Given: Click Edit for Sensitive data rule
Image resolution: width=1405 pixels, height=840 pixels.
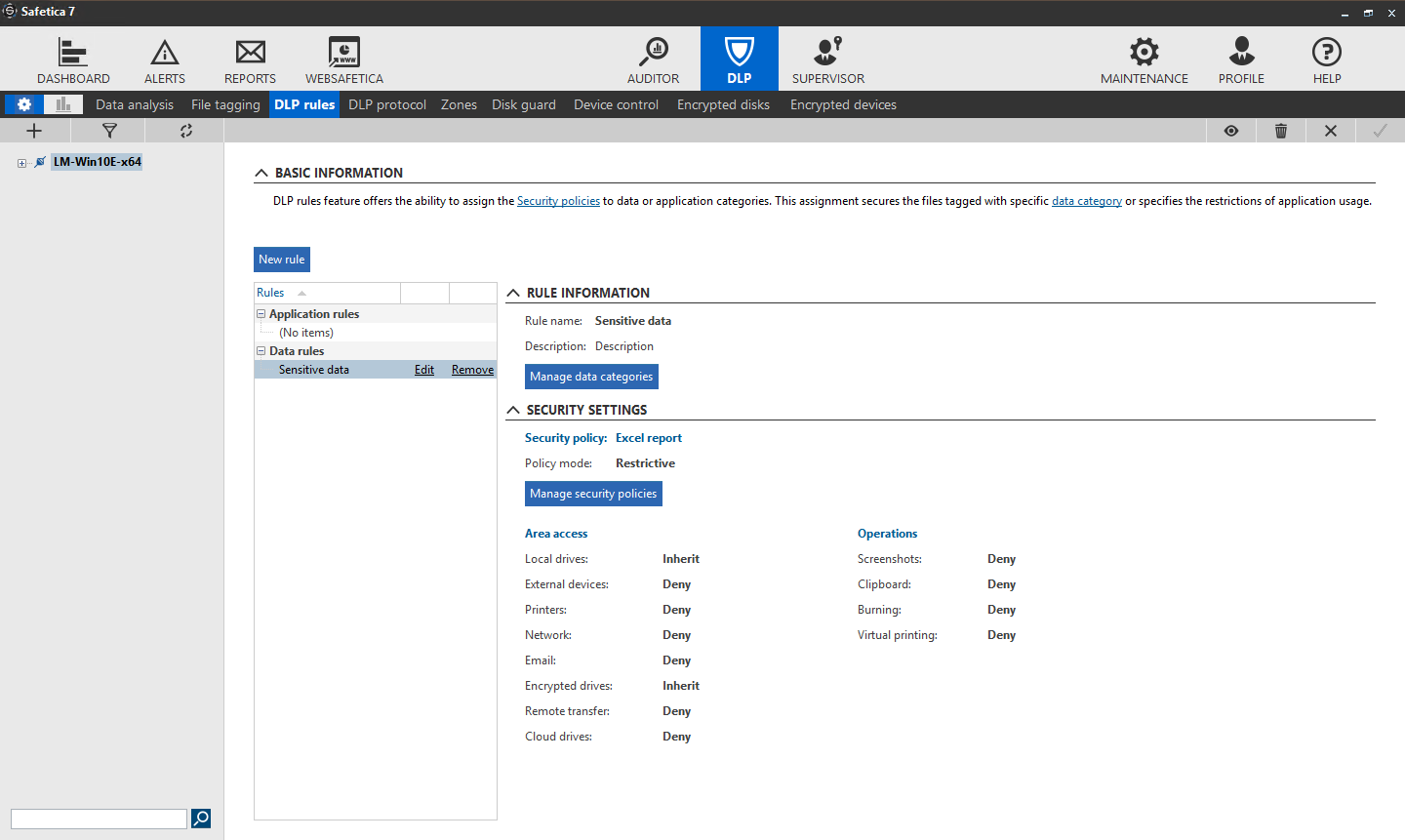Looking at the screenshot, I should (424, 370).
